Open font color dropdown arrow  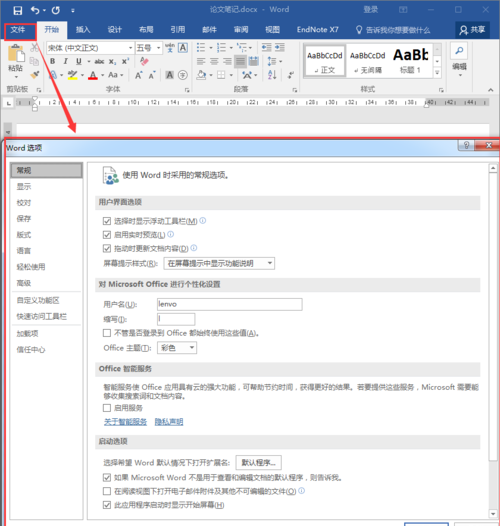coord(103,75)
